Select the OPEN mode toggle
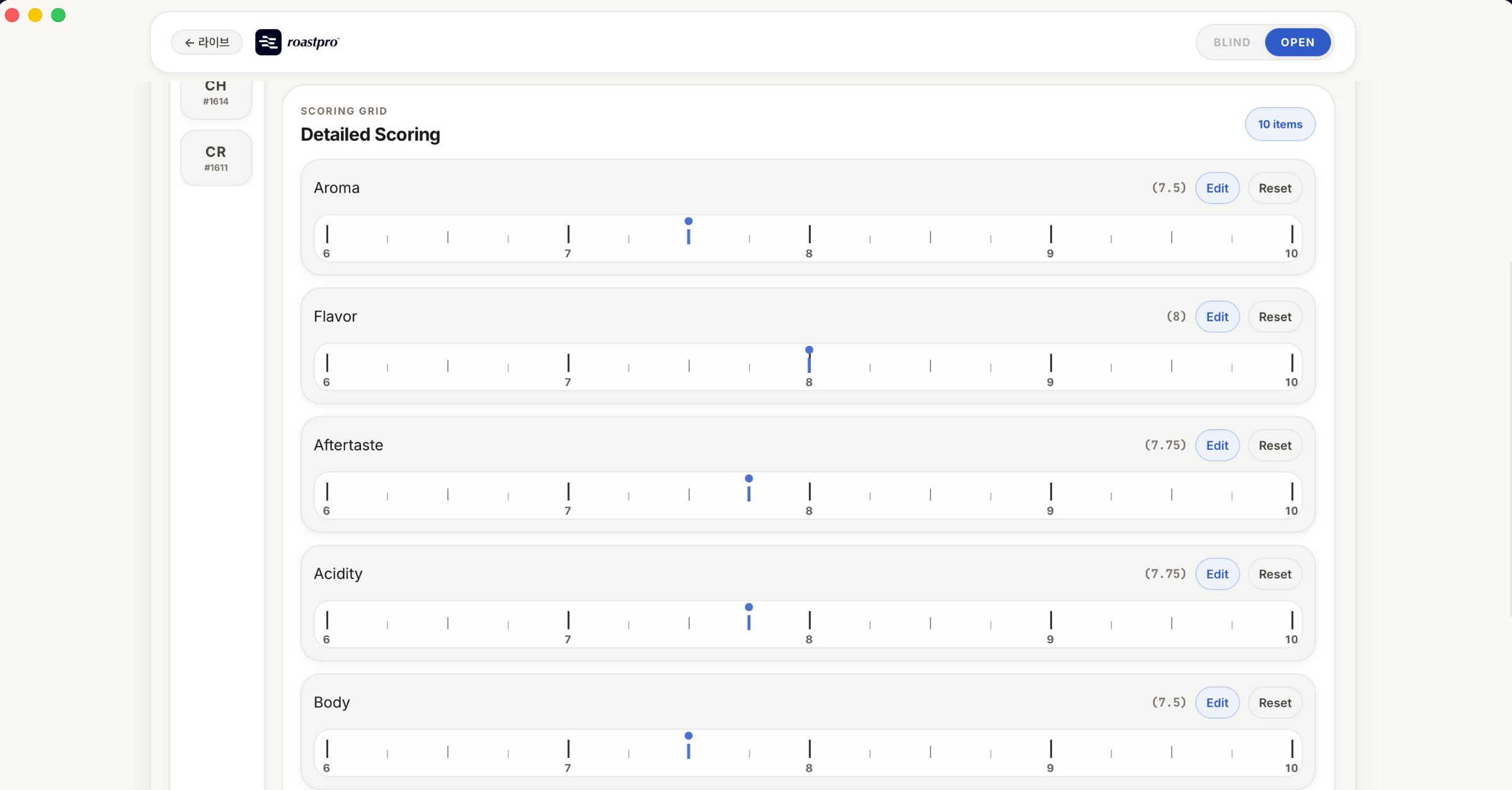1512x790 pixels. (x=1298, y=42)
